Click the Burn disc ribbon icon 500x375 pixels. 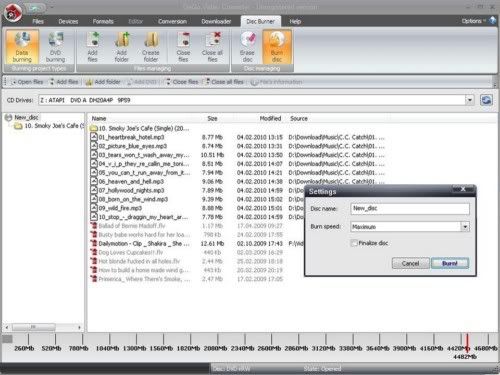click(277, 47)
